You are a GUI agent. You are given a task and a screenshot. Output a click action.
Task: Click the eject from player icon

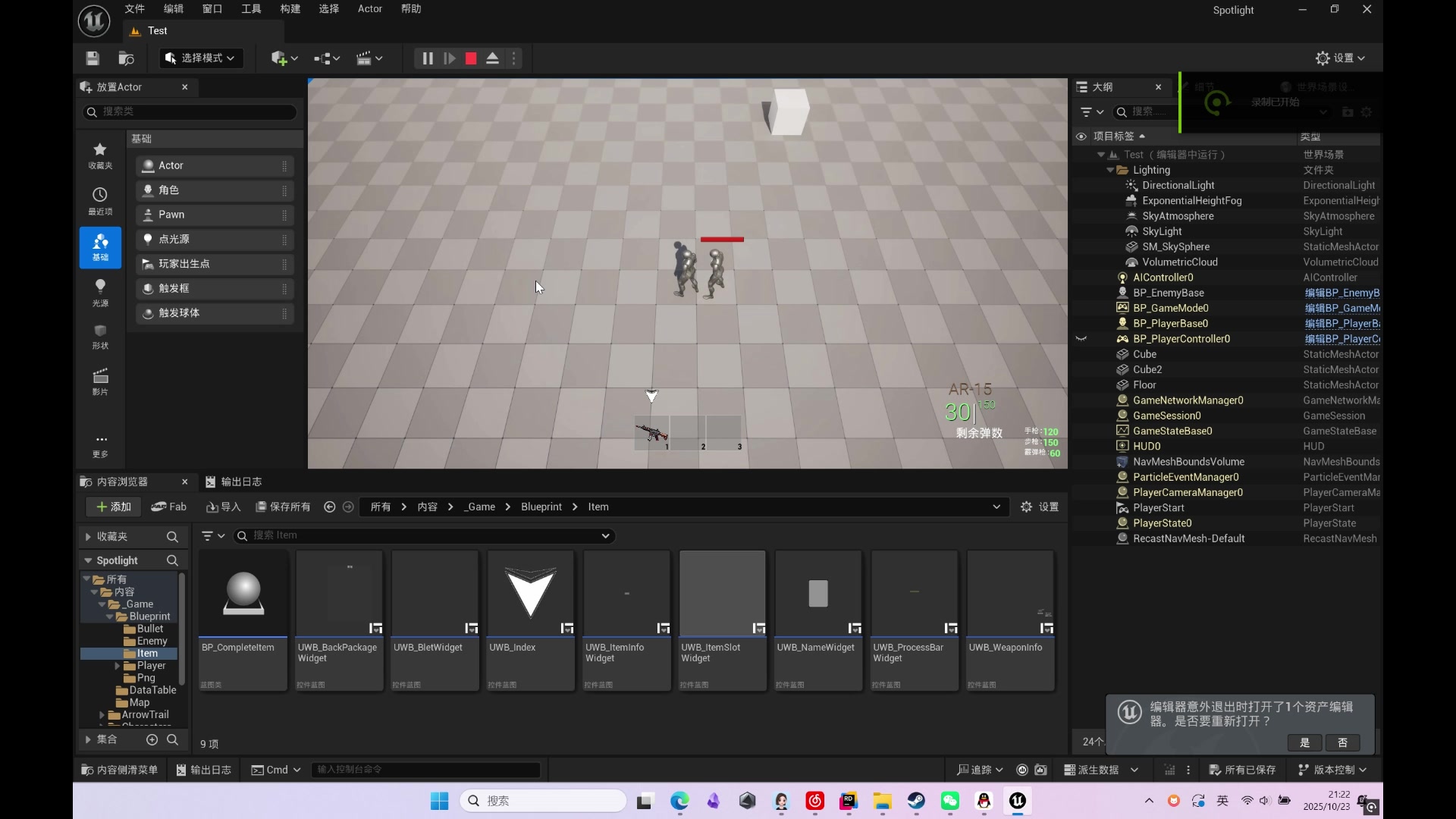(492, 58)
